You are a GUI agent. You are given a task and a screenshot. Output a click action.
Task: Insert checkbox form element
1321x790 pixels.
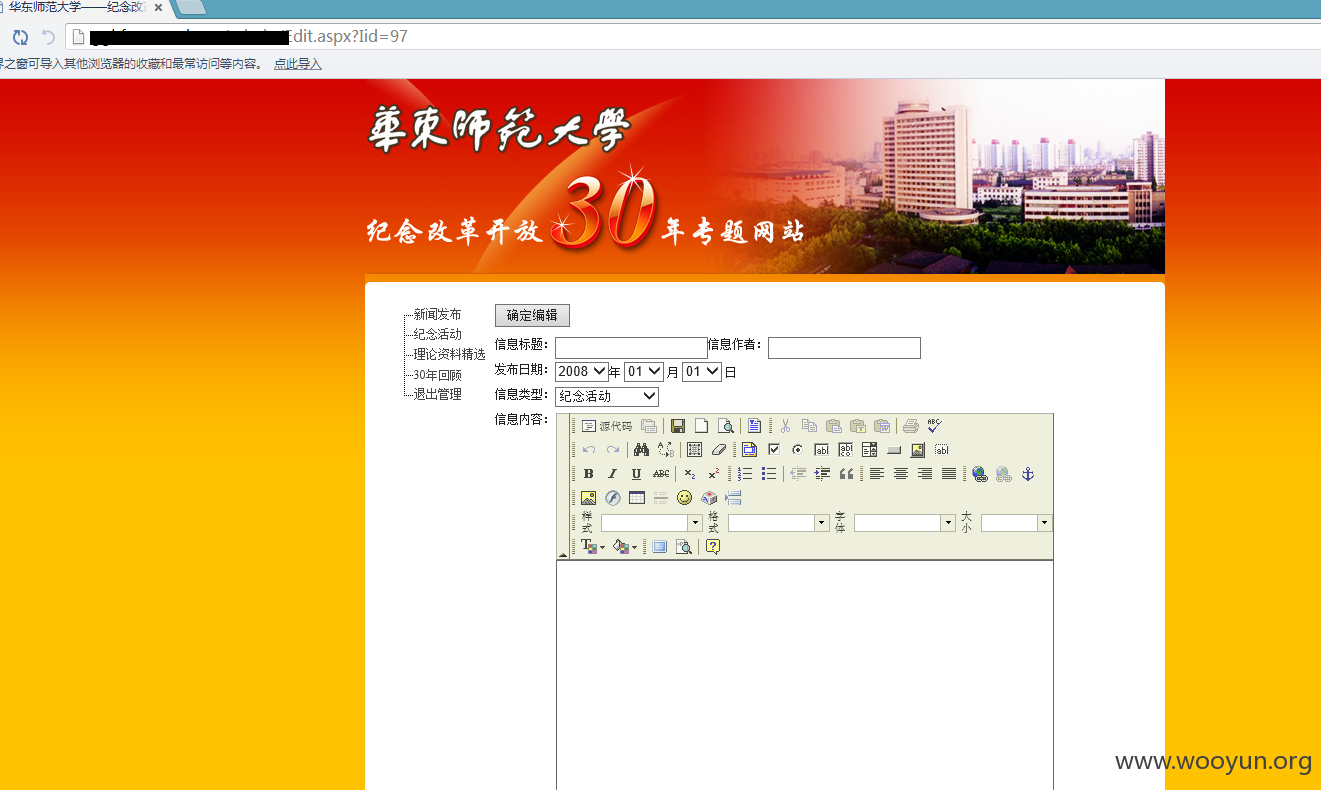774,450
